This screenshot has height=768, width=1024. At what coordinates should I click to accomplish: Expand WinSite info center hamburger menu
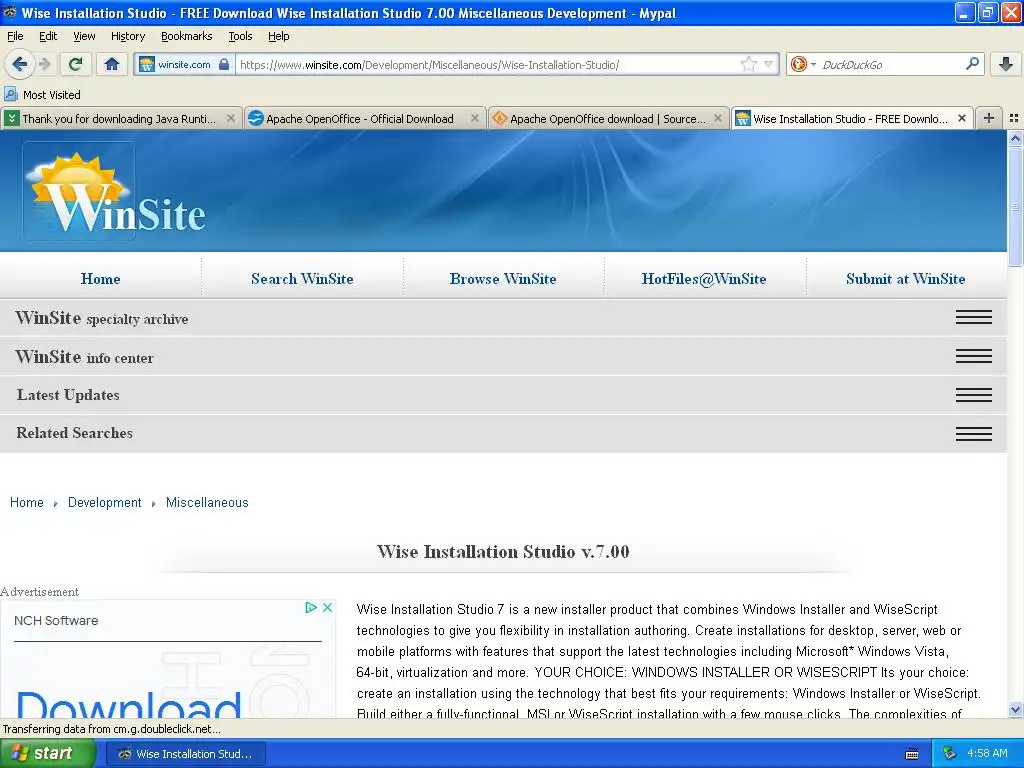pos(974,356)
